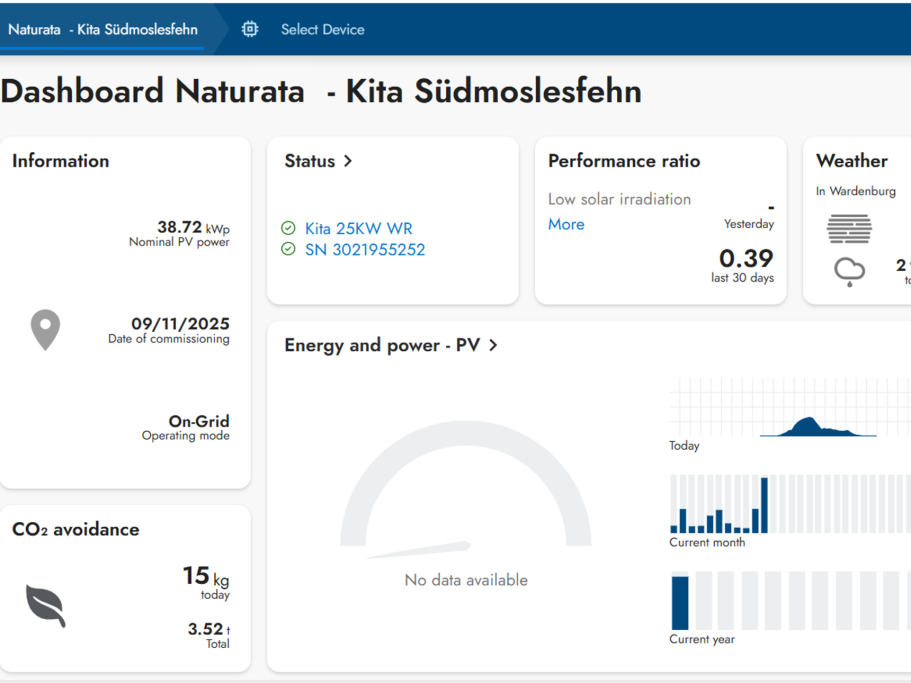Select Naturata - Kita Südmoslesfehn breadcrumb tab
The height and width of the screenshot is (683, 911).
click(x=103, y=30)
